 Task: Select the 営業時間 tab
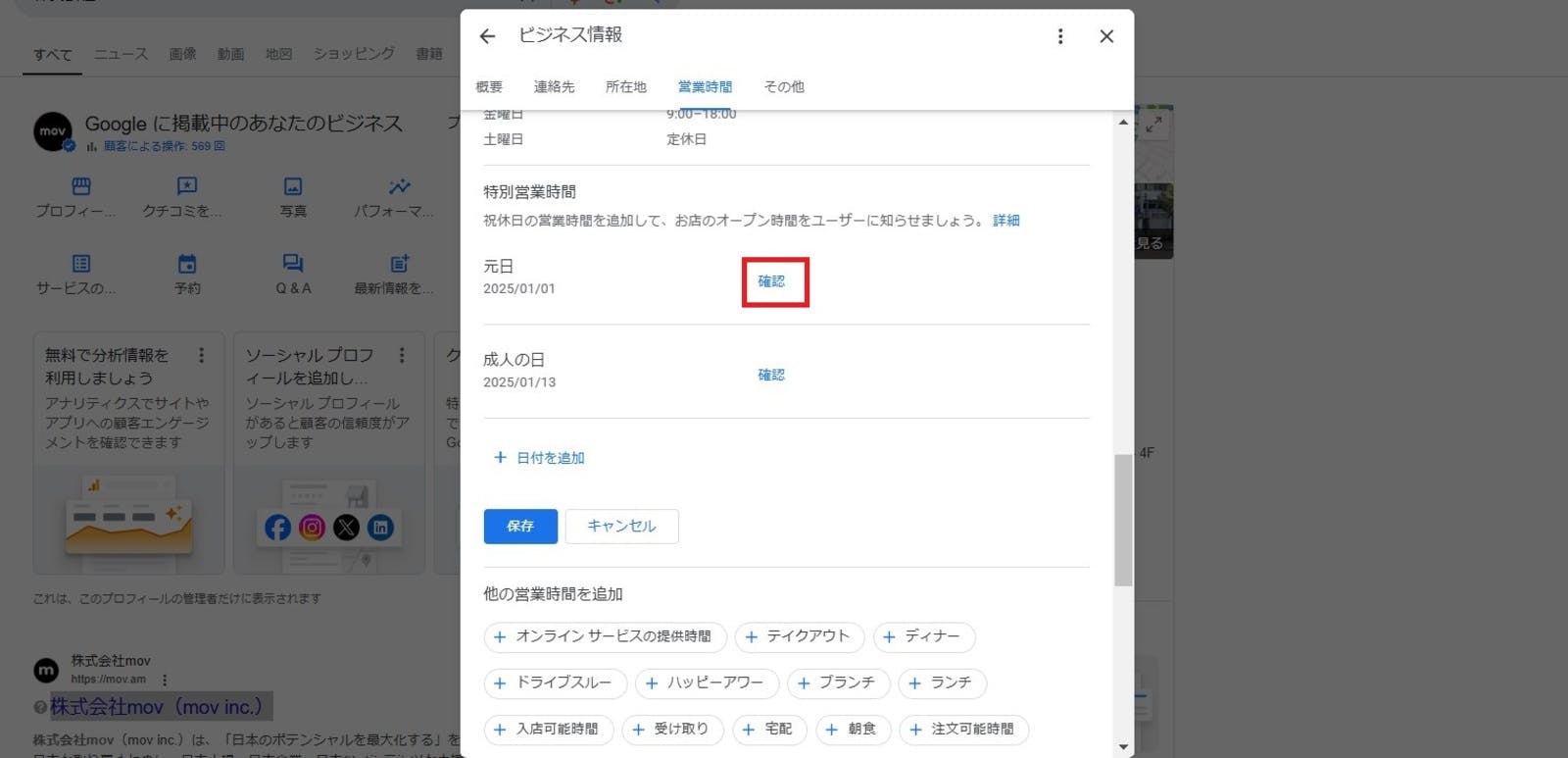(706, 86)
